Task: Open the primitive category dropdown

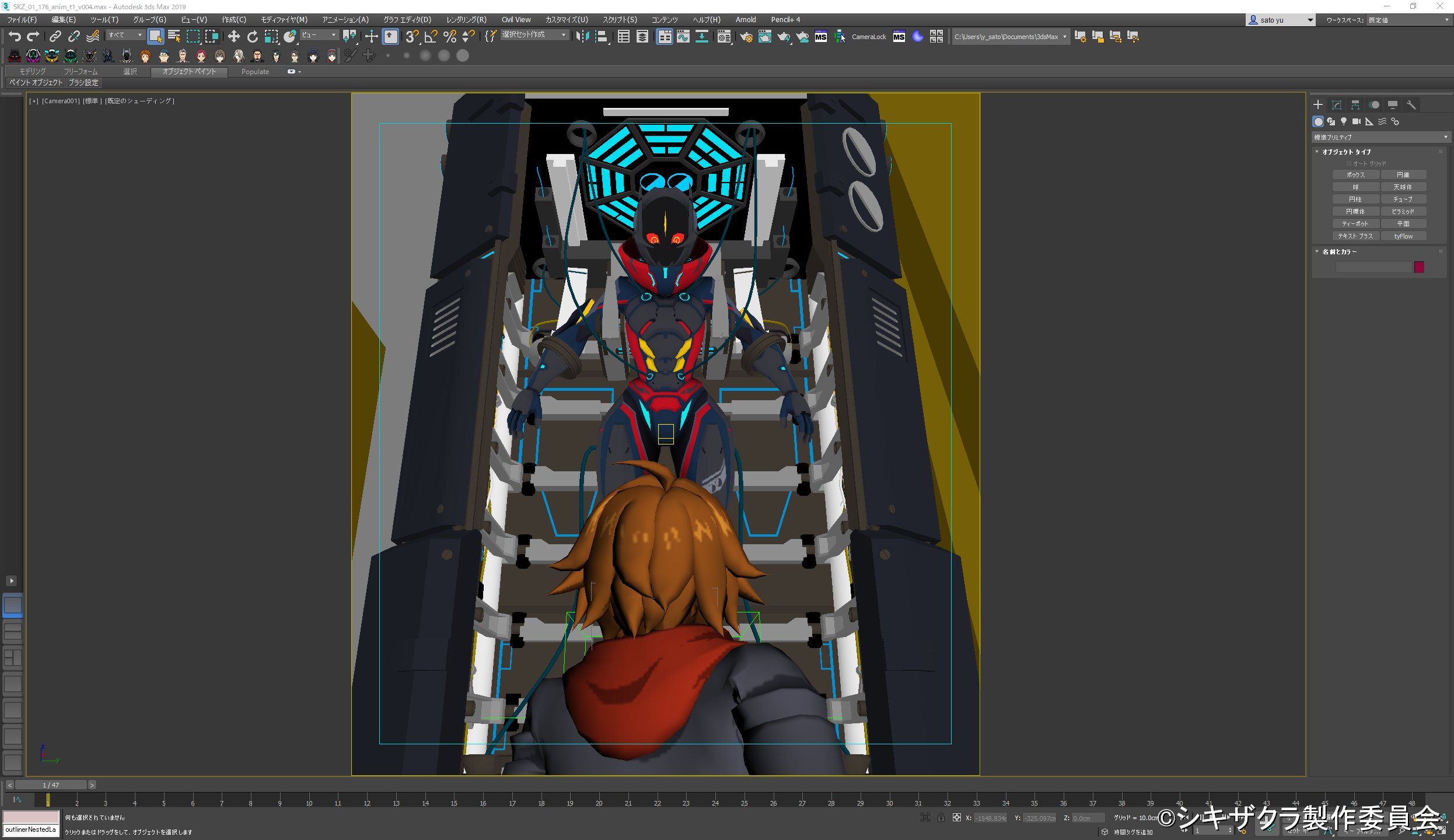Action: (x=1380, y=137)
